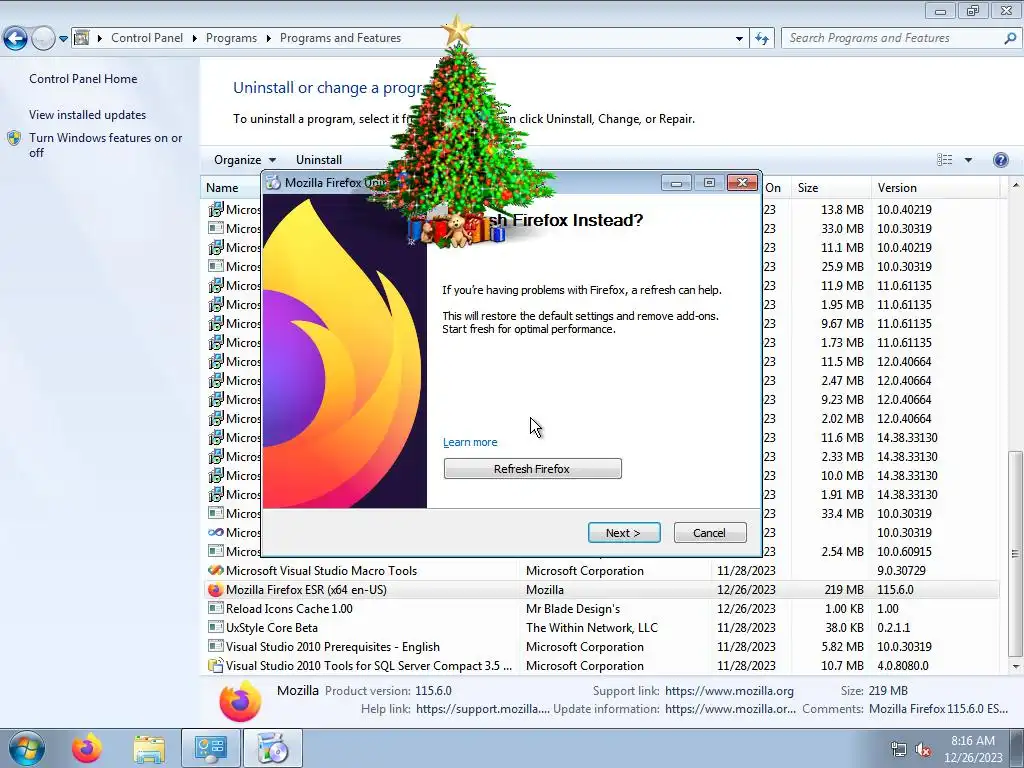
Task: Switch to Control Panel taskbar button
Action: point(211,748)
